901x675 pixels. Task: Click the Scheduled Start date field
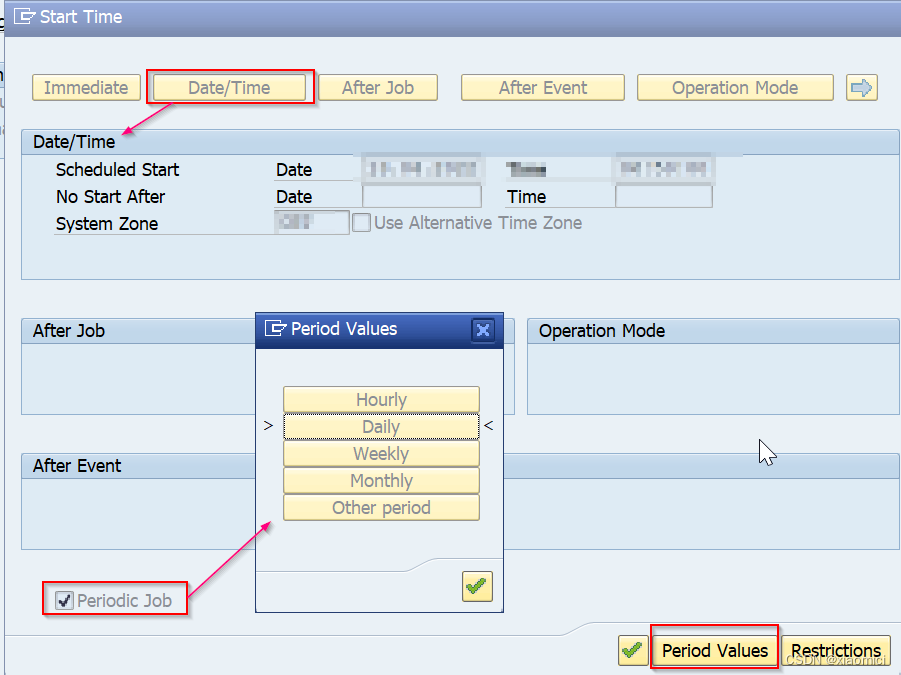[422, 169]
